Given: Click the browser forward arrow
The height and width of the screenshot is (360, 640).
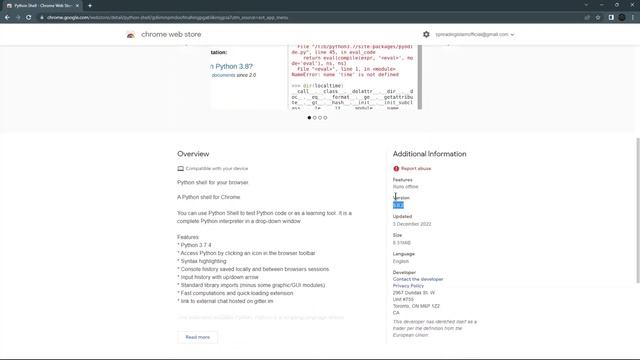Looking at the screenshot, I should (18, 18).
